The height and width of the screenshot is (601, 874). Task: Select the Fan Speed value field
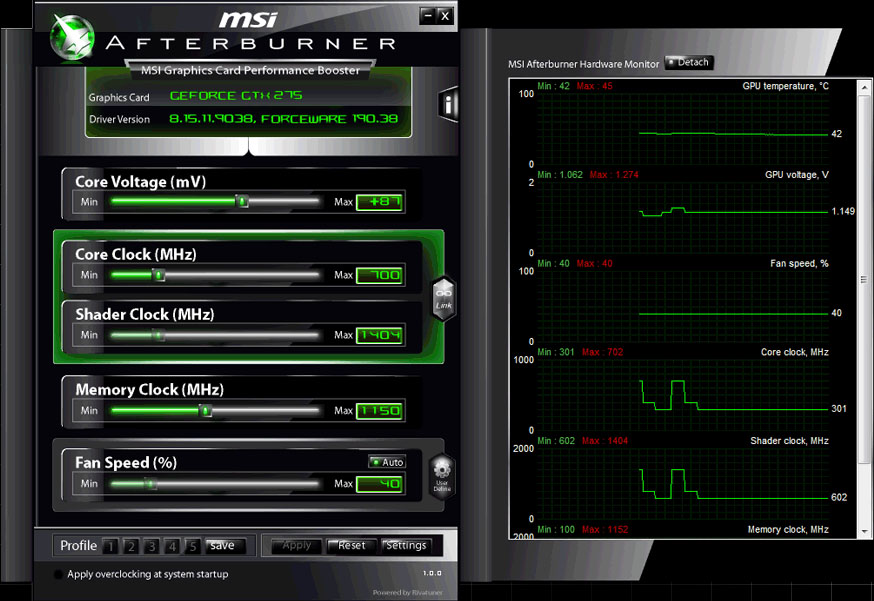click(x=379, y=484)
